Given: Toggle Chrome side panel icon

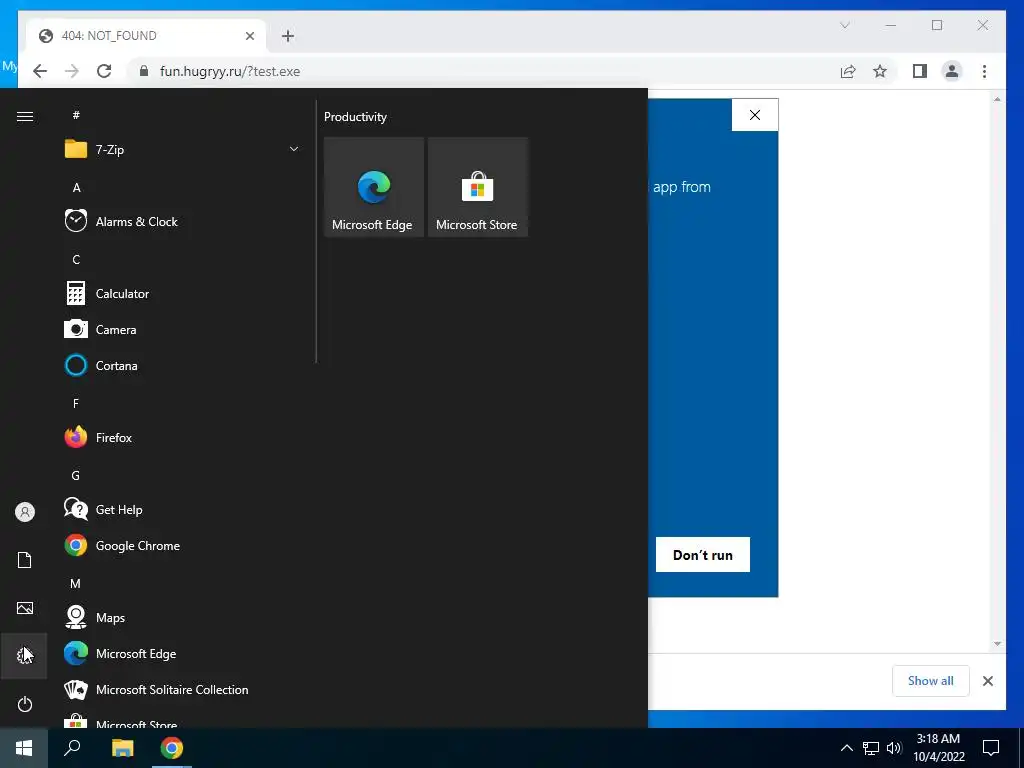Looking at the screenshot, I should [920, 71].
